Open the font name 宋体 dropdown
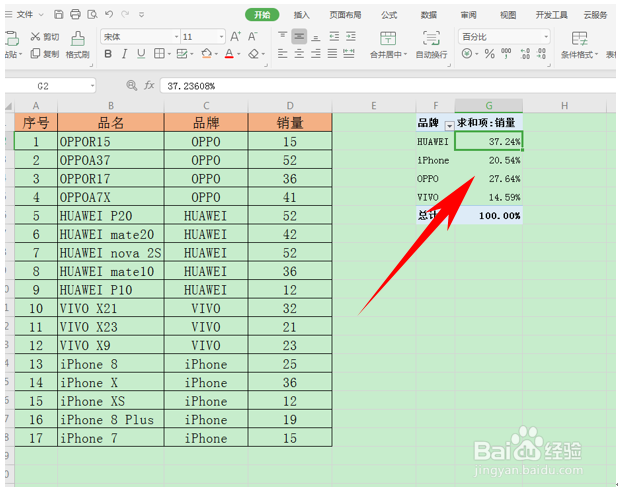Image resolution: width=618 pixels, height=492 pixels. [176, 37]
